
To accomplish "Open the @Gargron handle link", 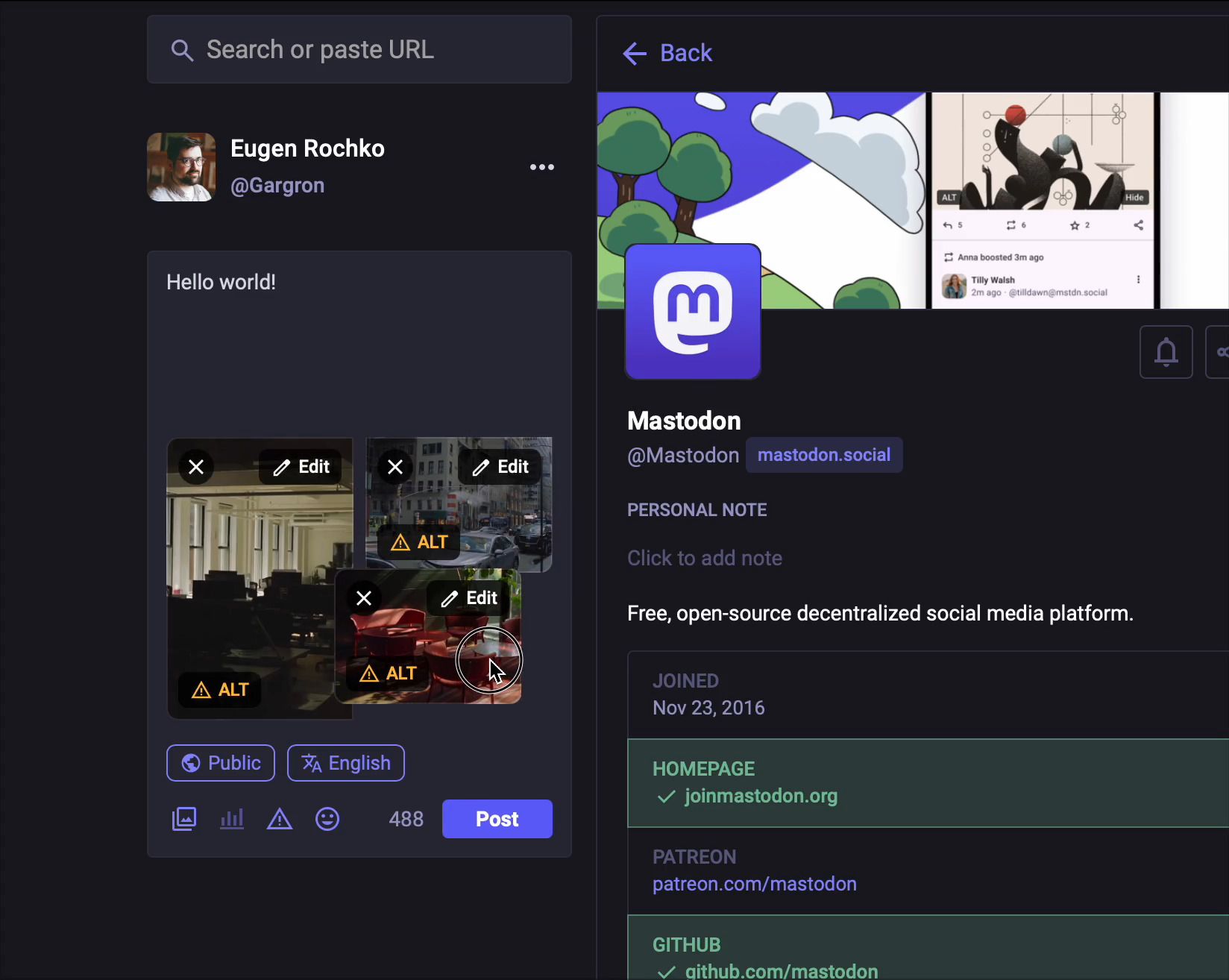I will pyautogui.click(x=277, y=185).
